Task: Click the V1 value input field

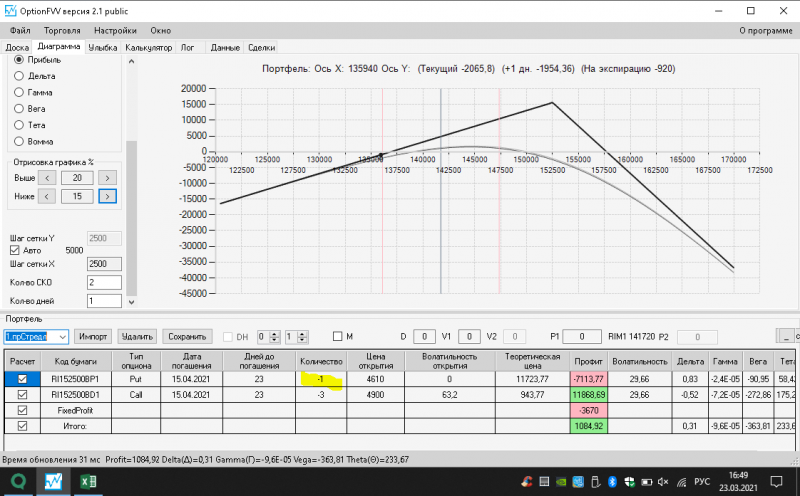Action: click(x=469, y=336)
